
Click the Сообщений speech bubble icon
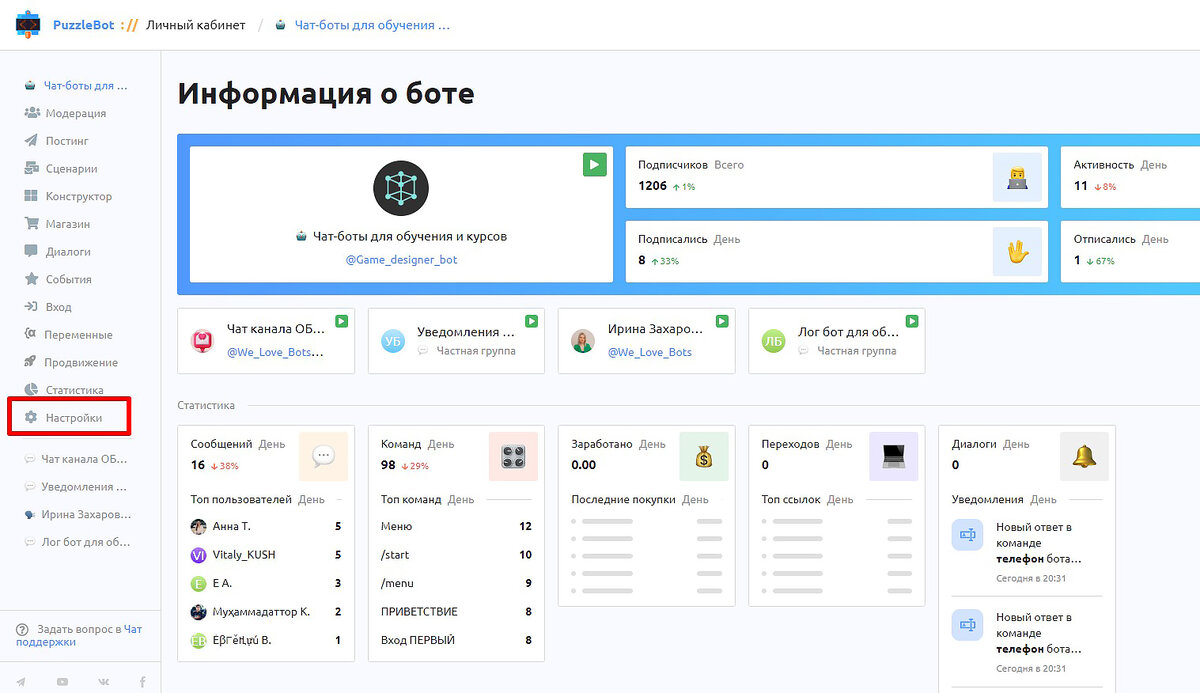pos(323,456)
